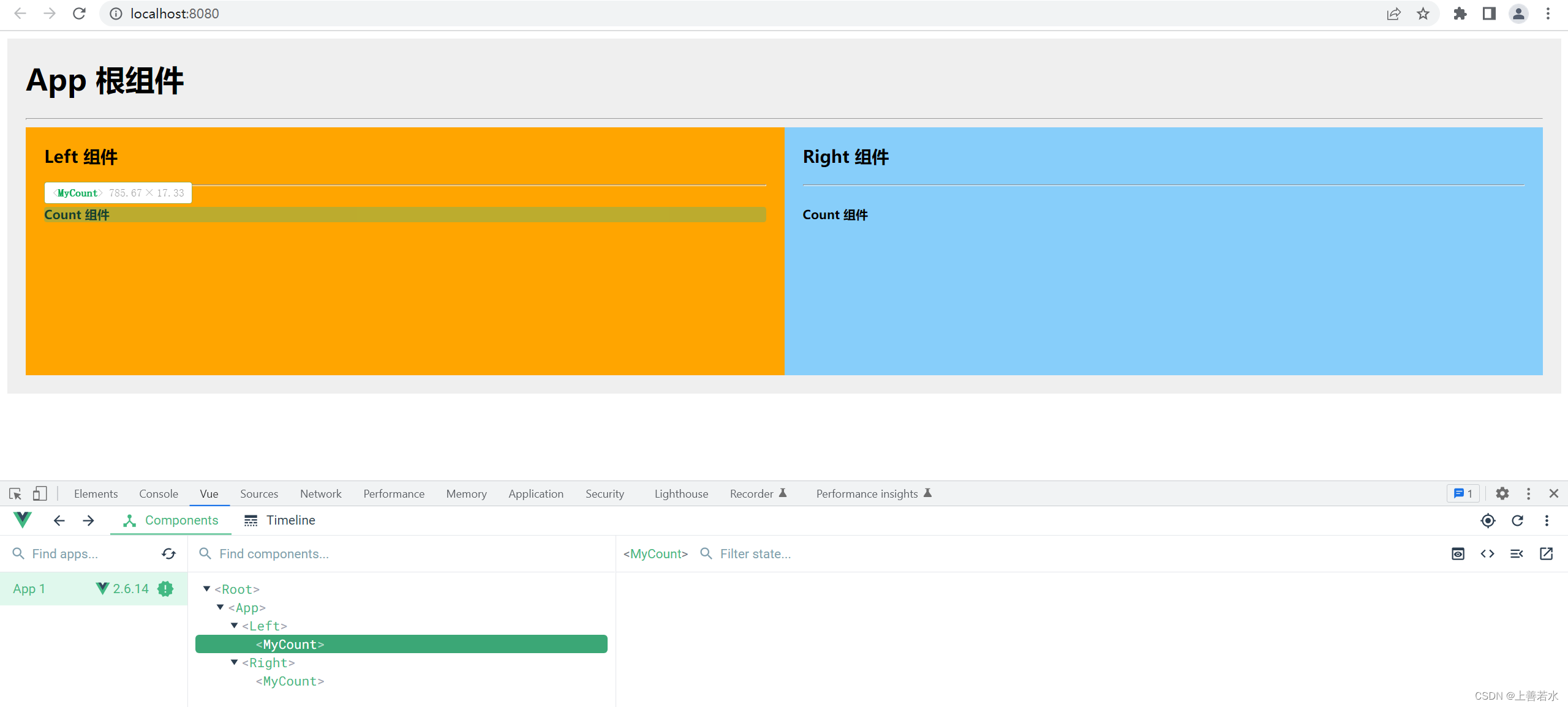Collapse the Root tree node
The image size is (1568, 707).
click(207, 589)
